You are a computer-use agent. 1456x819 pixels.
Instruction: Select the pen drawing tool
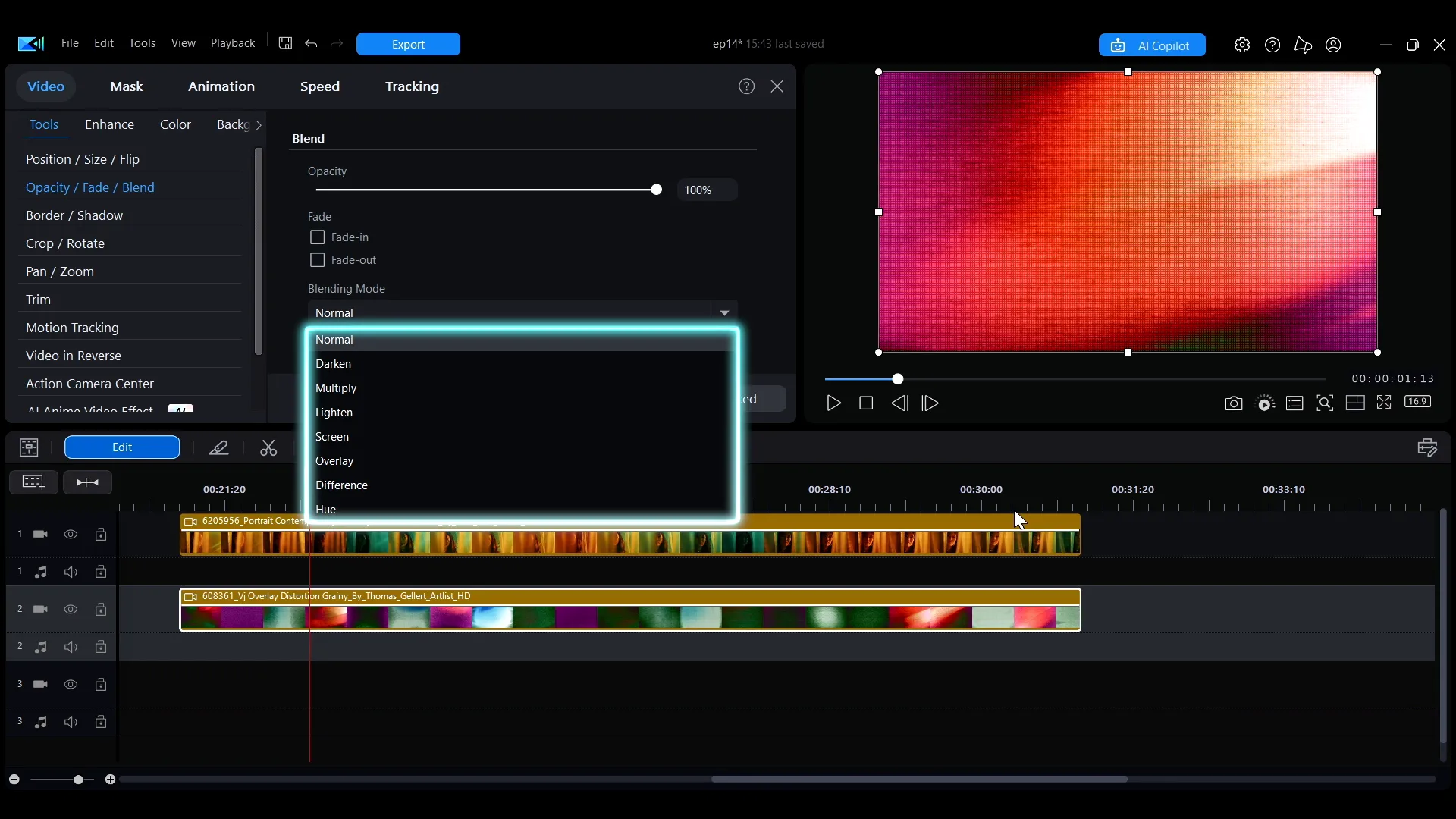[218, 447]
